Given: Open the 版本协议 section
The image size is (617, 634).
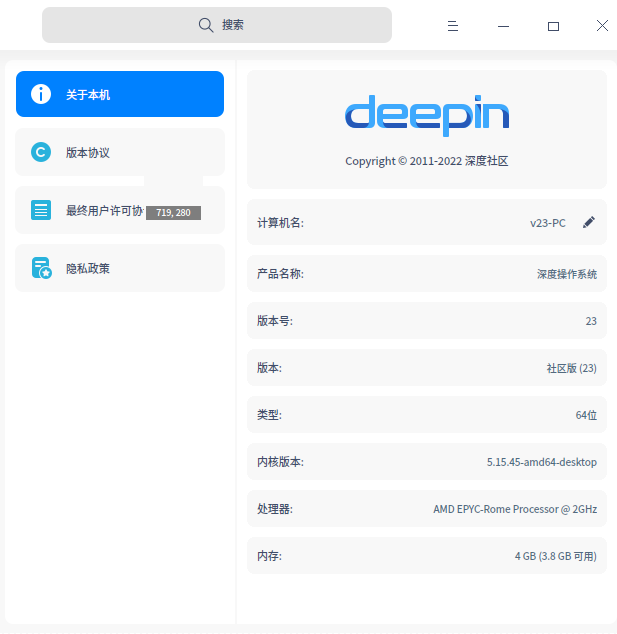Looking at the screenshot, I should tap(120, 152).
